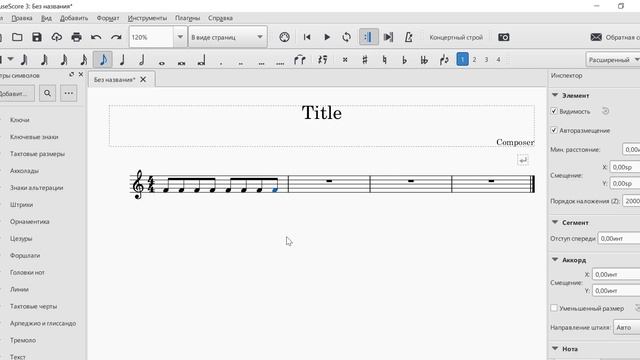This screenshot has height=360, width=640.
Task: Redo the last action
Action: click(116, 37)
